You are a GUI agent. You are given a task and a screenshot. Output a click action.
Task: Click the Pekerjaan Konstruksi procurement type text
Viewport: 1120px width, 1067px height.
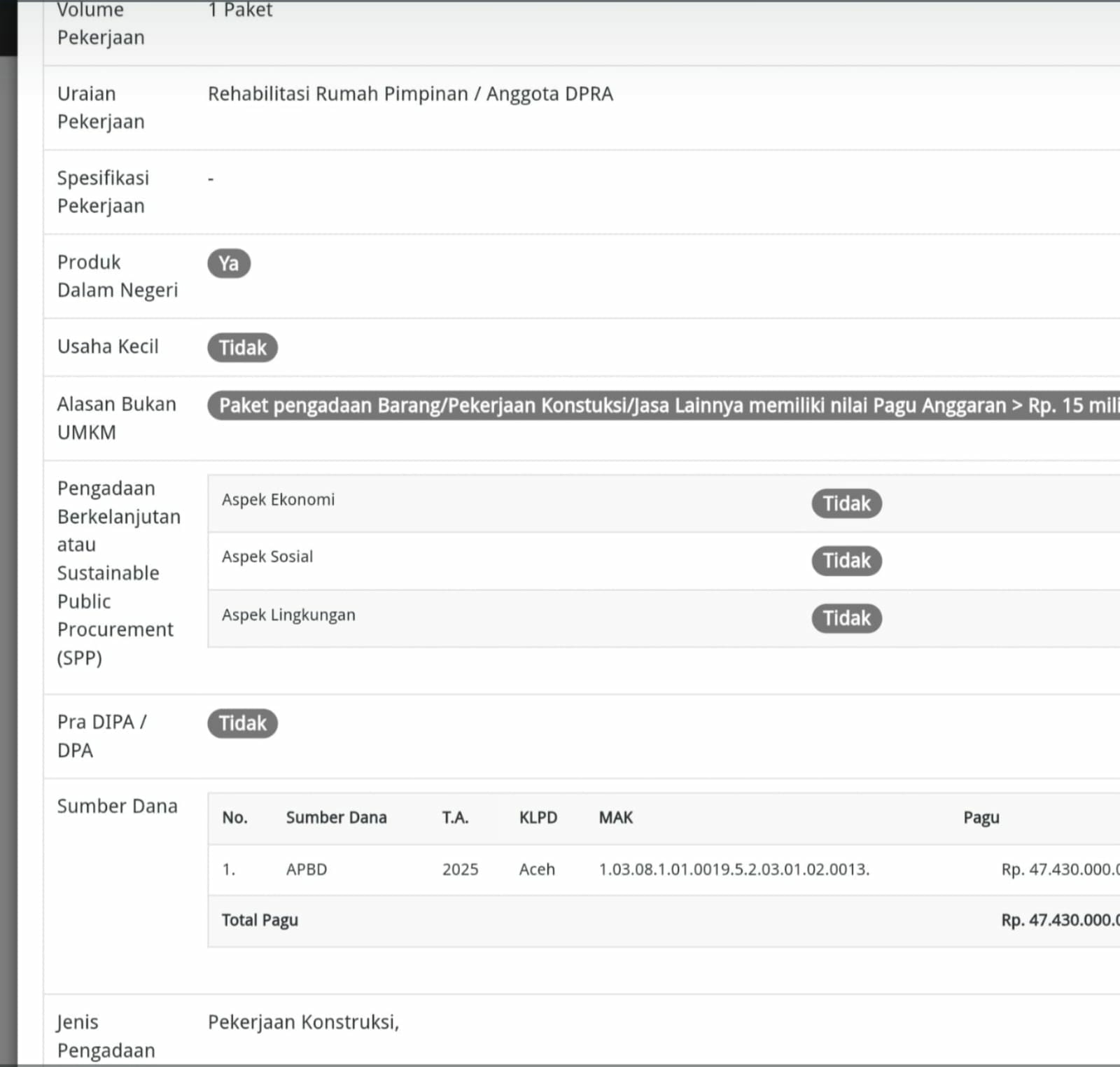coord(303,1022)
